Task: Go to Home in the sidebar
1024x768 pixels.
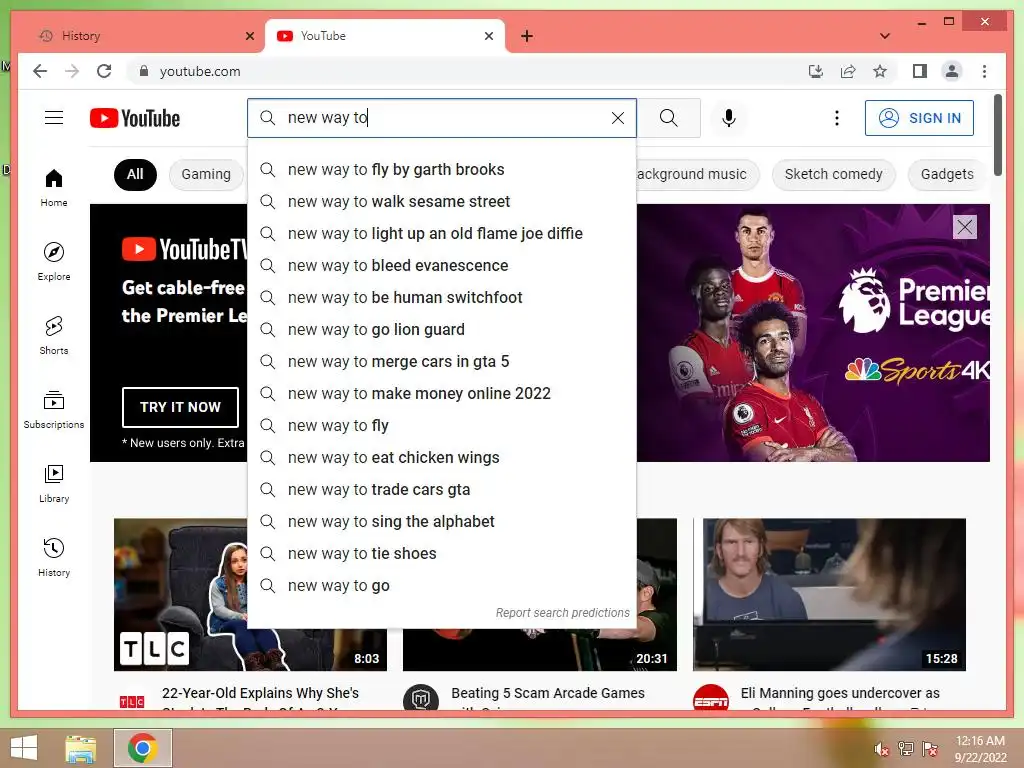Action: [54, 188]
